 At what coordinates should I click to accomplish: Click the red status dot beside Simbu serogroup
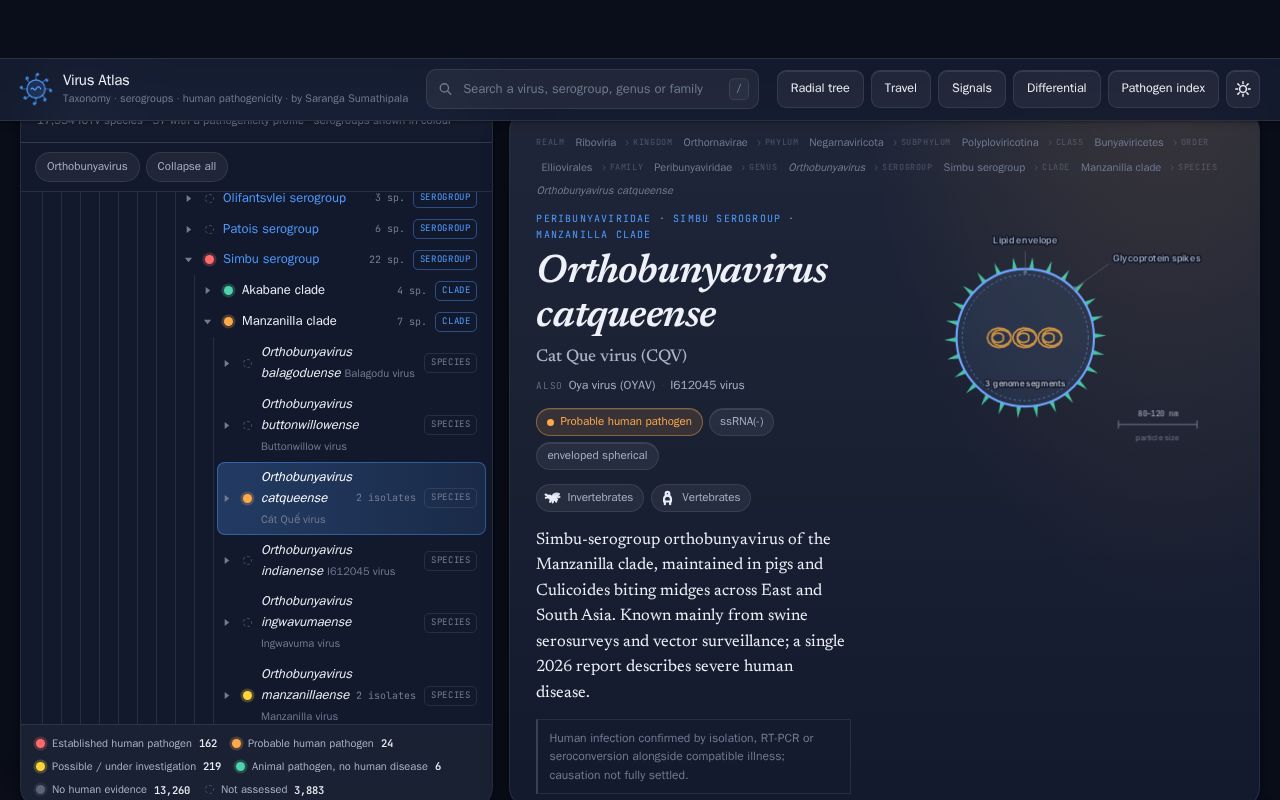[x=209, y=259]
